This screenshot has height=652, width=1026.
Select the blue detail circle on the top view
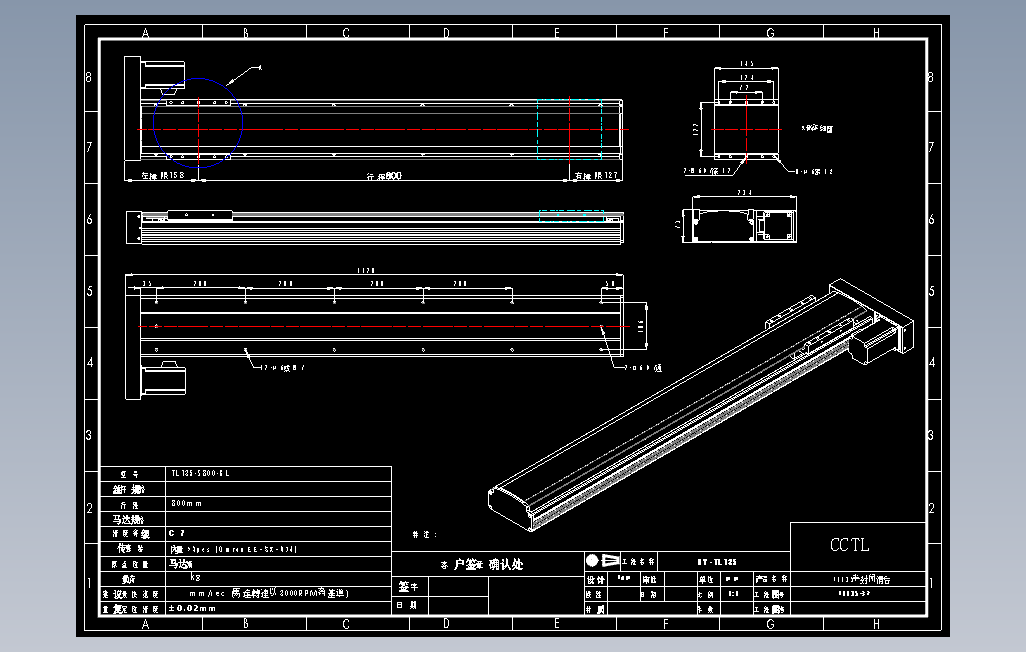pyautogui.click(x=198, y=124)
